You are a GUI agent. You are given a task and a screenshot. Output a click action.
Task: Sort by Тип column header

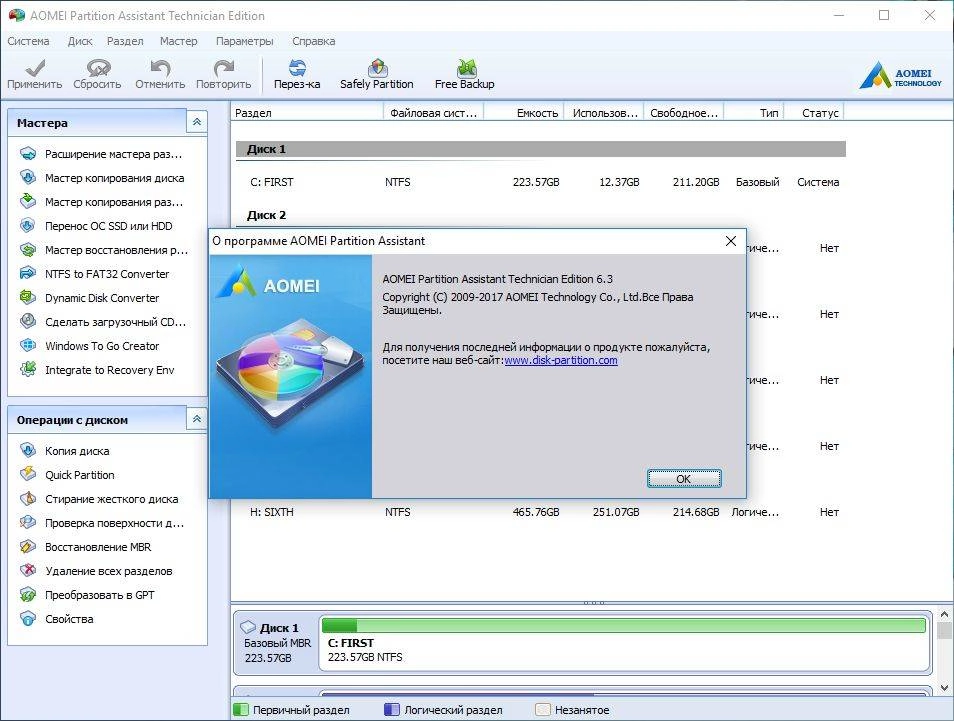753,113
